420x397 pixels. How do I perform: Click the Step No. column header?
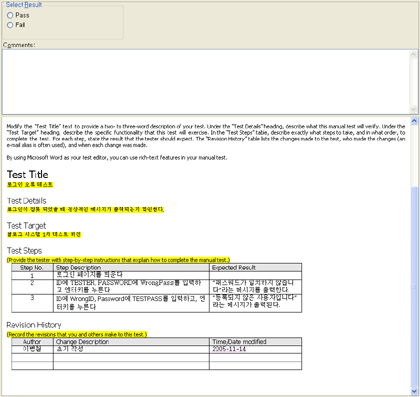tap(32, 268)
